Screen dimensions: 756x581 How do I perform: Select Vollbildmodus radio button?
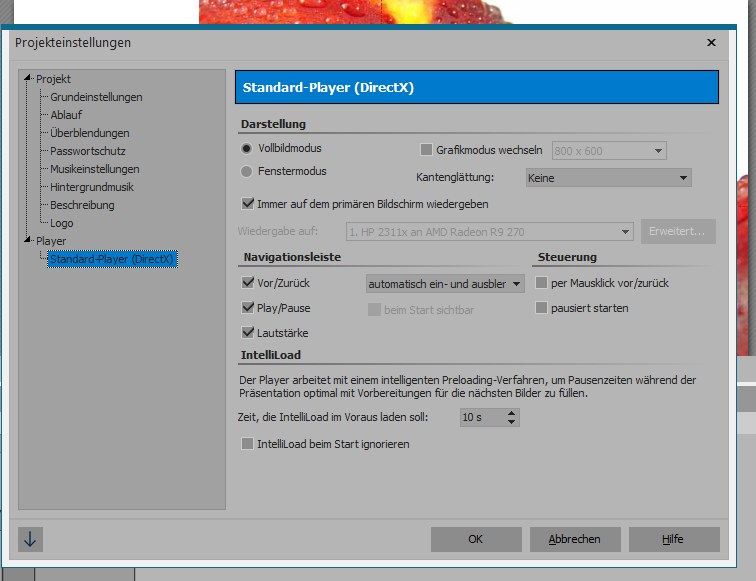coord(247,148)
